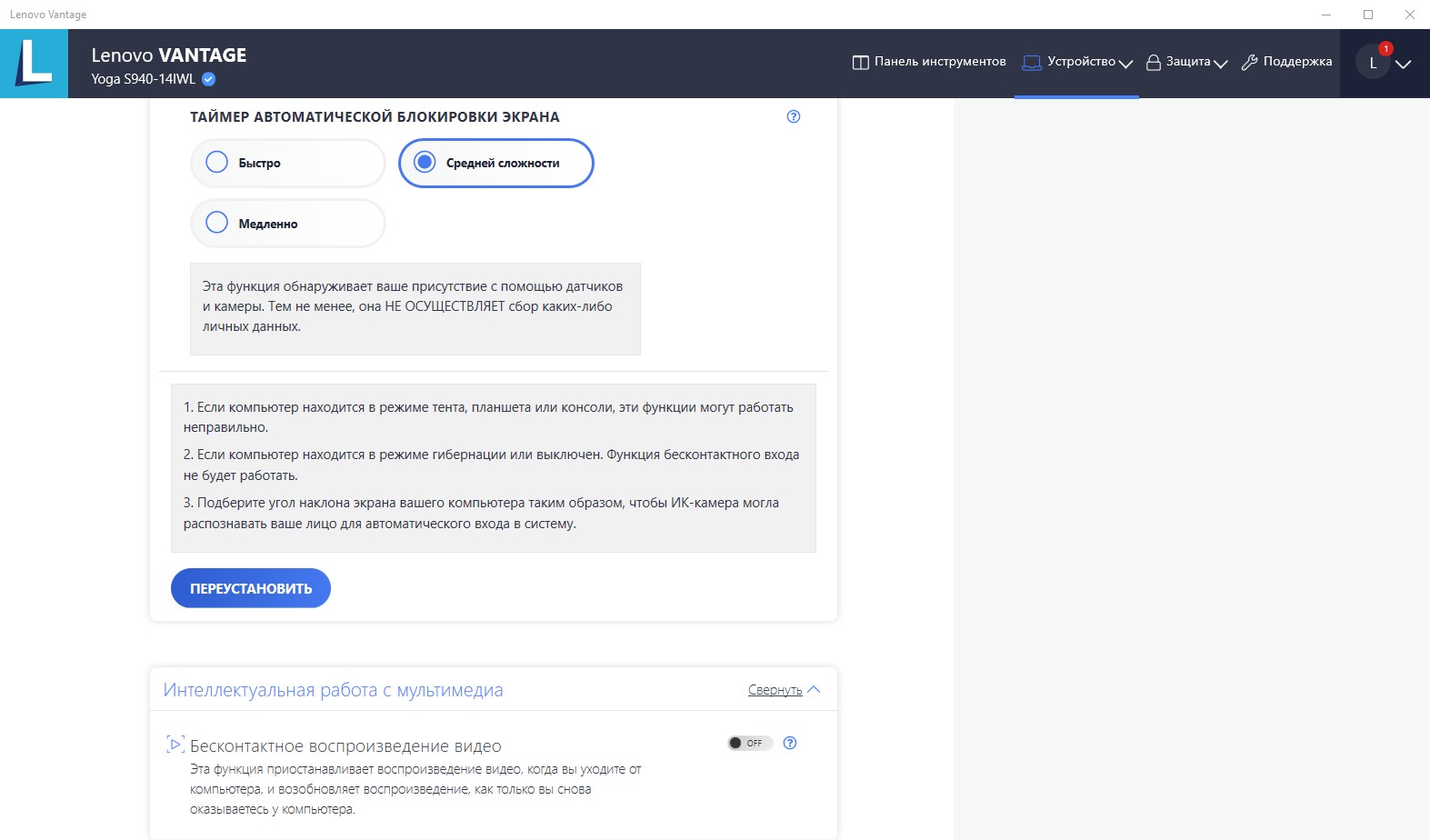Go to the Поддержка menu item
Screen dimensions: 1430x840
(1297, 62)
